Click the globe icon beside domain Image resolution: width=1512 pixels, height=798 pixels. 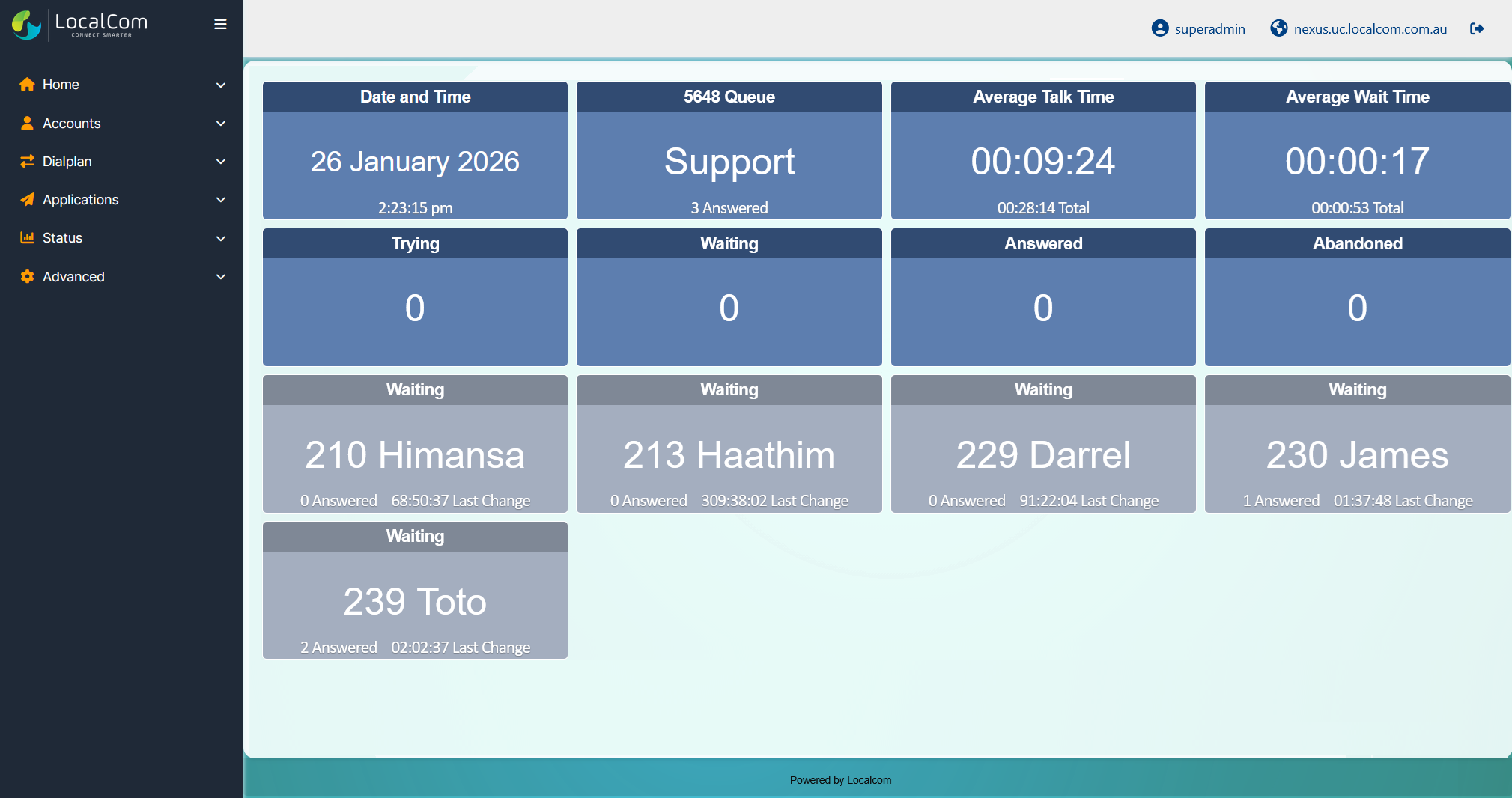[1278, 29]
